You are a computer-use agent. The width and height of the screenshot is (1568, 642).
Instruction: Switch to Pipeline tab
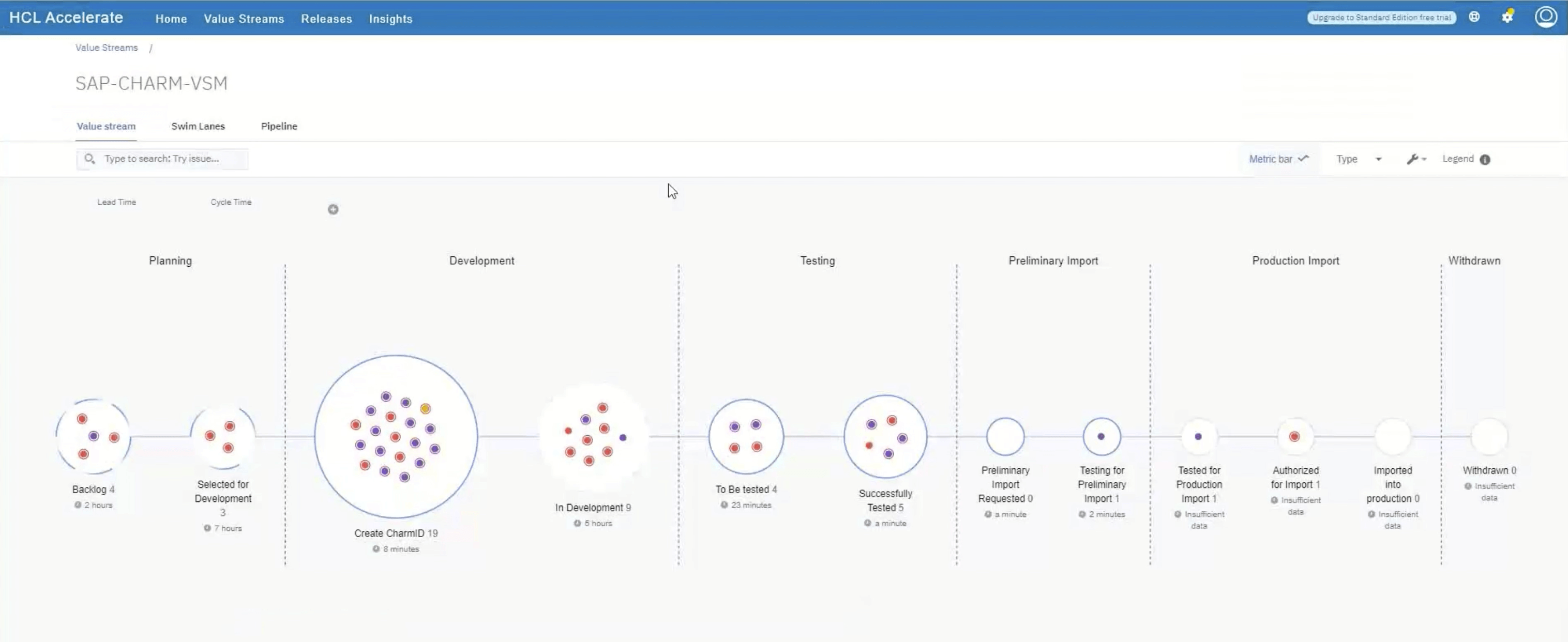tap(279, 126)
